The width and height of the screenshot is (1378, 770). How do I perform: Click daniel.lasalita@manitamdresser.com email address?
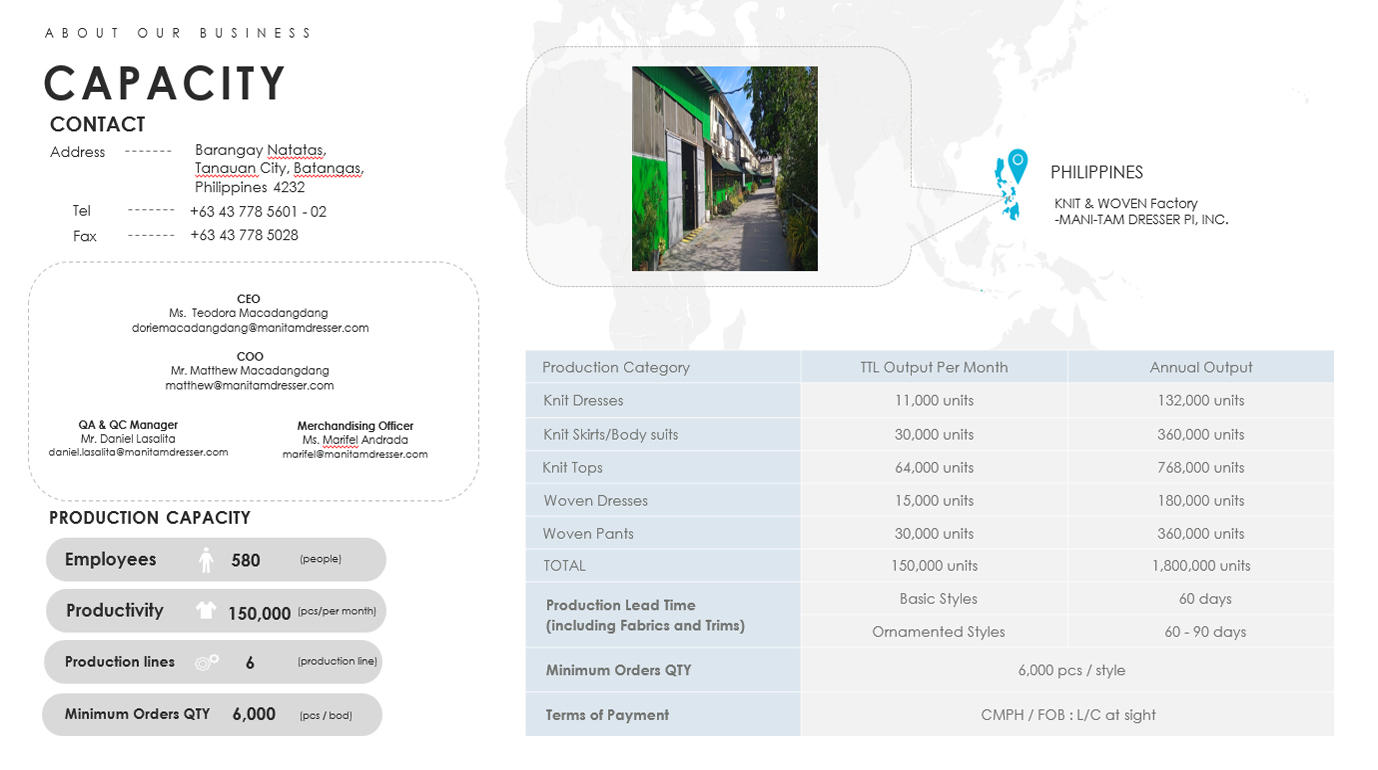(138, 452)
